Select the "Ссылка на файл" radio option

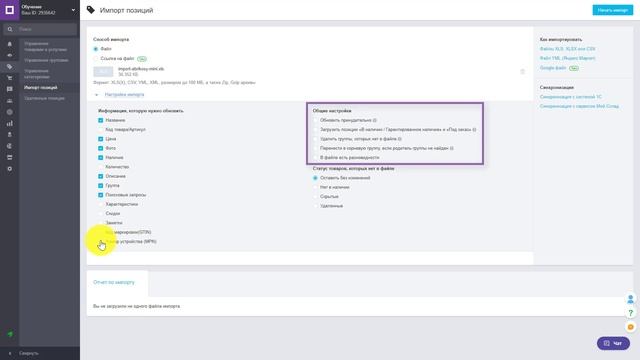[x=96, y=59]
